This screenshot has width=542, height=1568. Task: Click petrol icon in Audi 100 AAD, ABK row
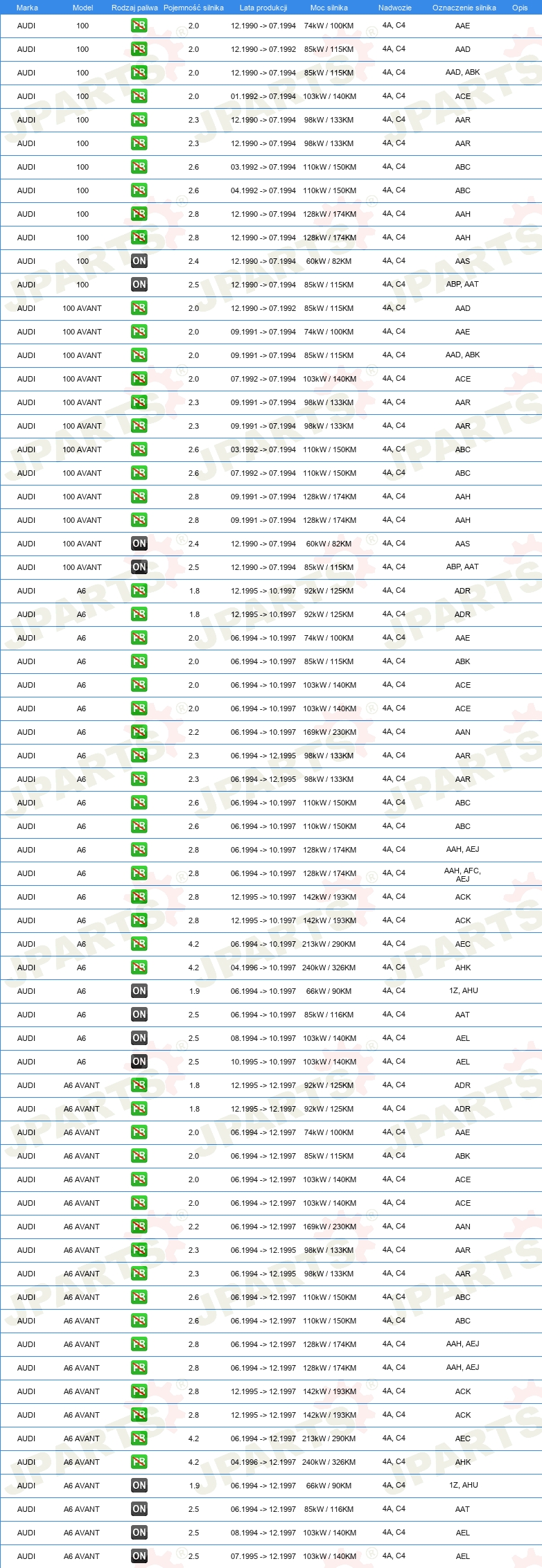pos(139,73)
